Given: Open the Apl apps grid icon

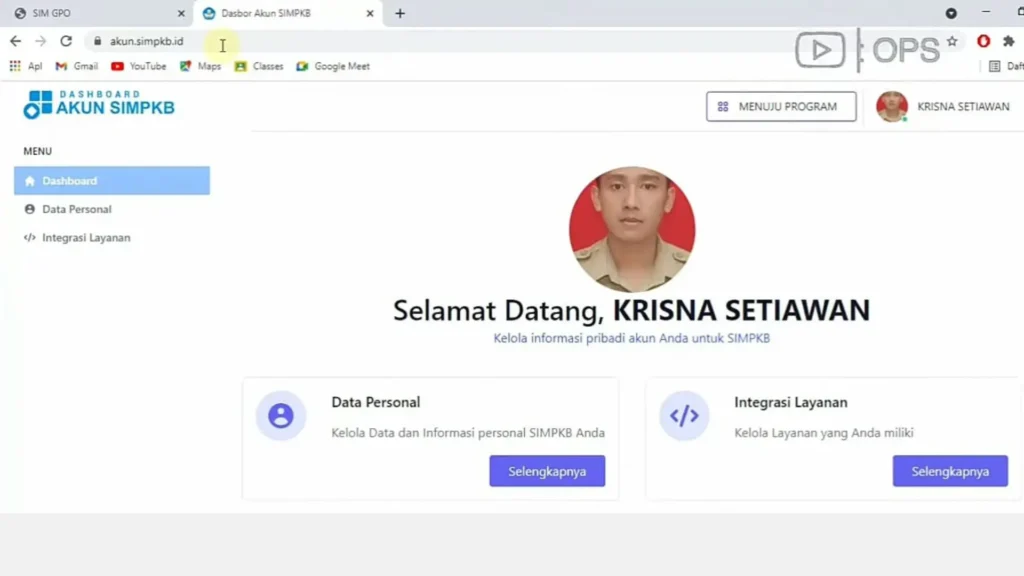Looking at the screenshot, I should (x=15, y=66).
